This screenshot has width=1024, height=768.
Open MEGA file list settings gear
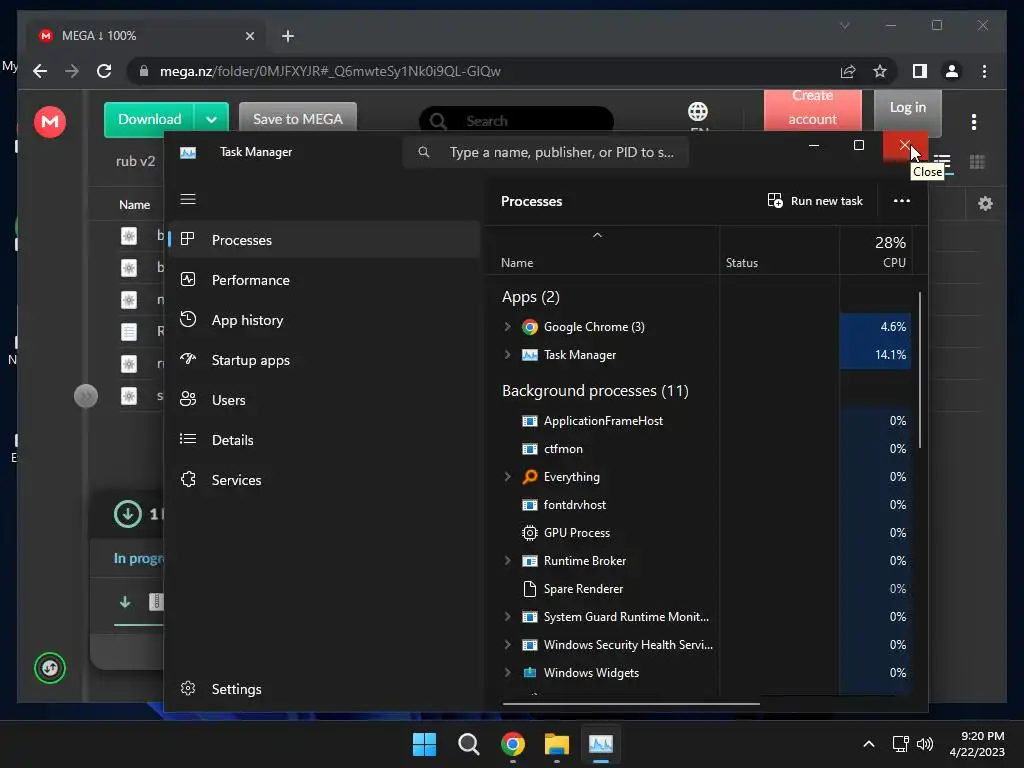coord(985,204)
